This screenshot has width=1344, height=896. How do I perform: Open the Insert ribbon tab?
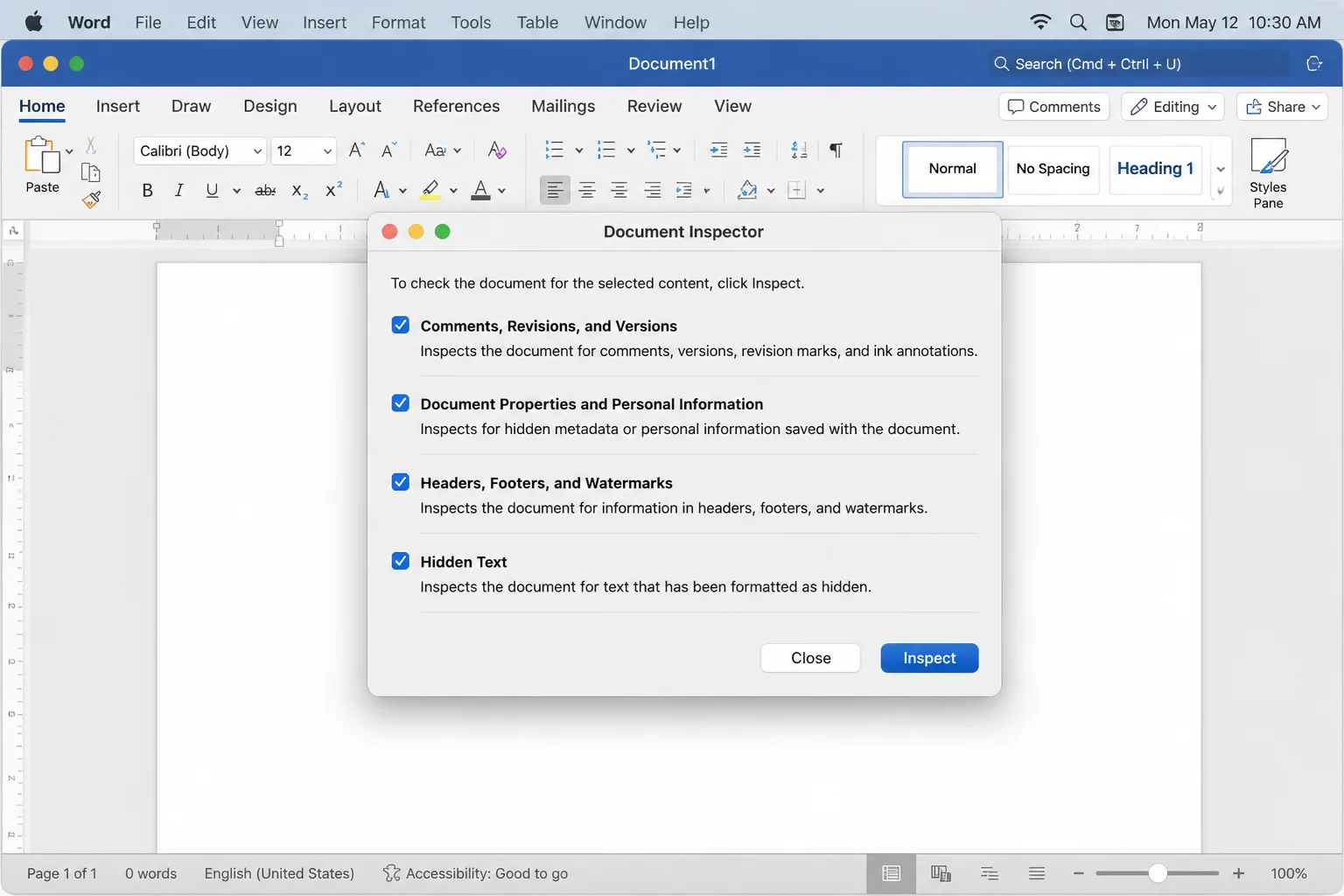[117, 106]
